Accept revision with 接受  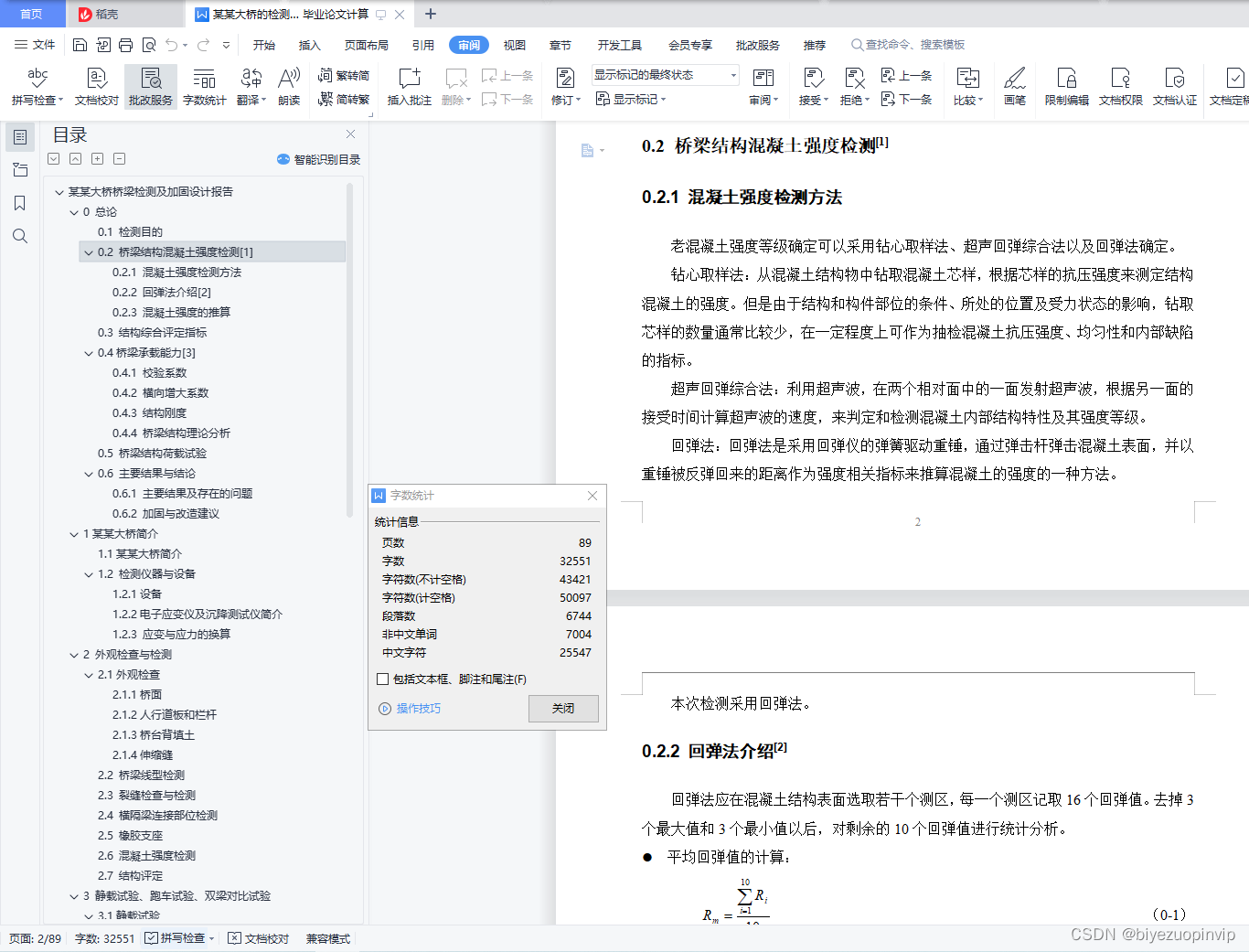(x=813, y=87)
